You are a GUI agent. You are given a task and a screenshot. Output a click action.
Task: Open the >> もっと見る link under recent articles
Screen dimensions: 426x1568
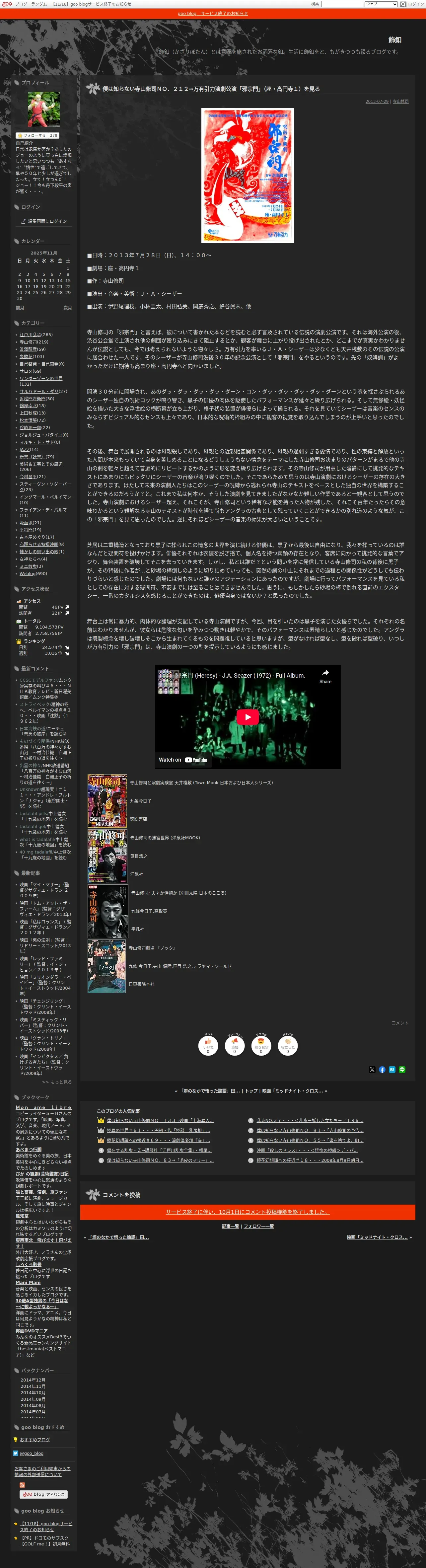click(57, 1082)
